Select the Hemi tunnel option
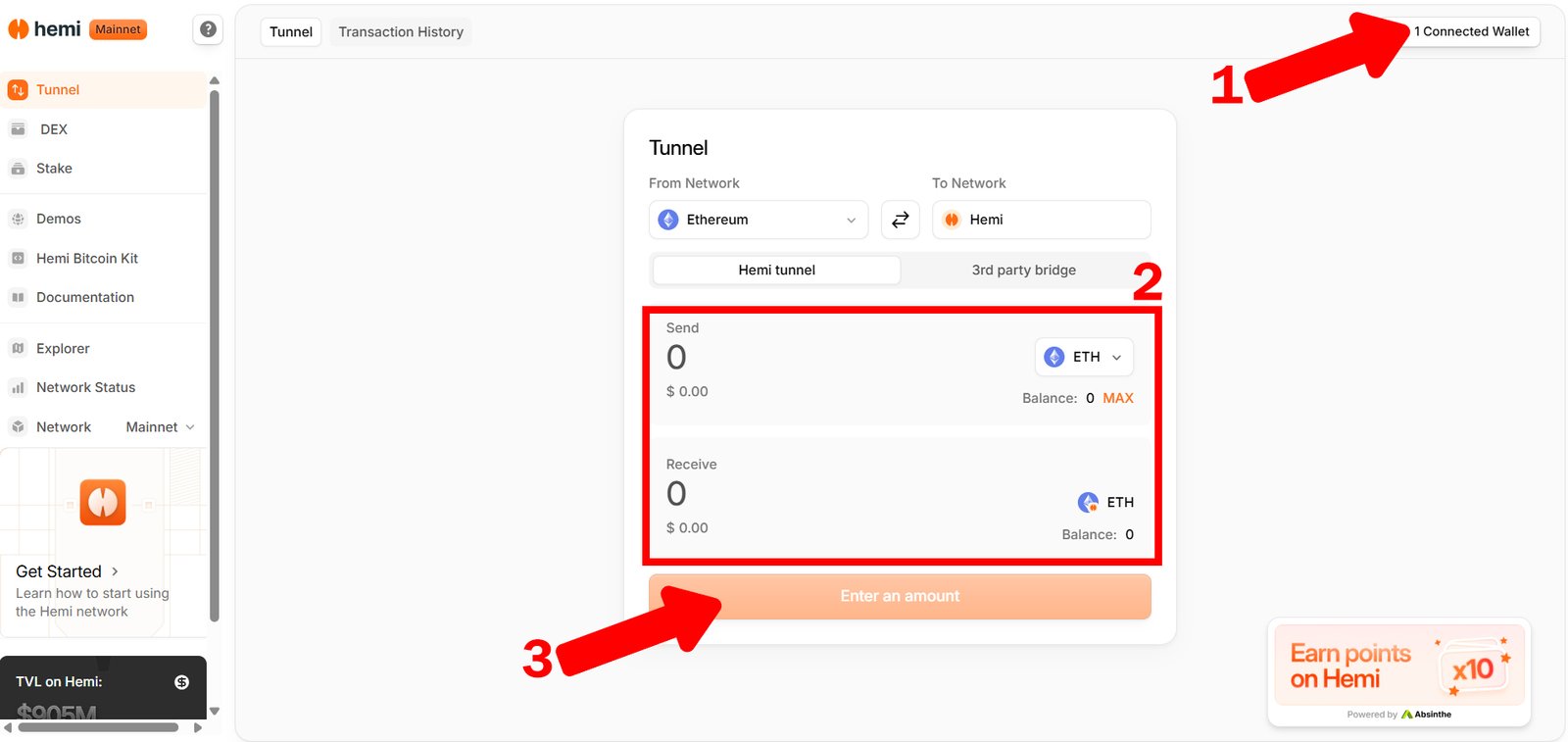1568x742 pixels. tap(776, 270)
